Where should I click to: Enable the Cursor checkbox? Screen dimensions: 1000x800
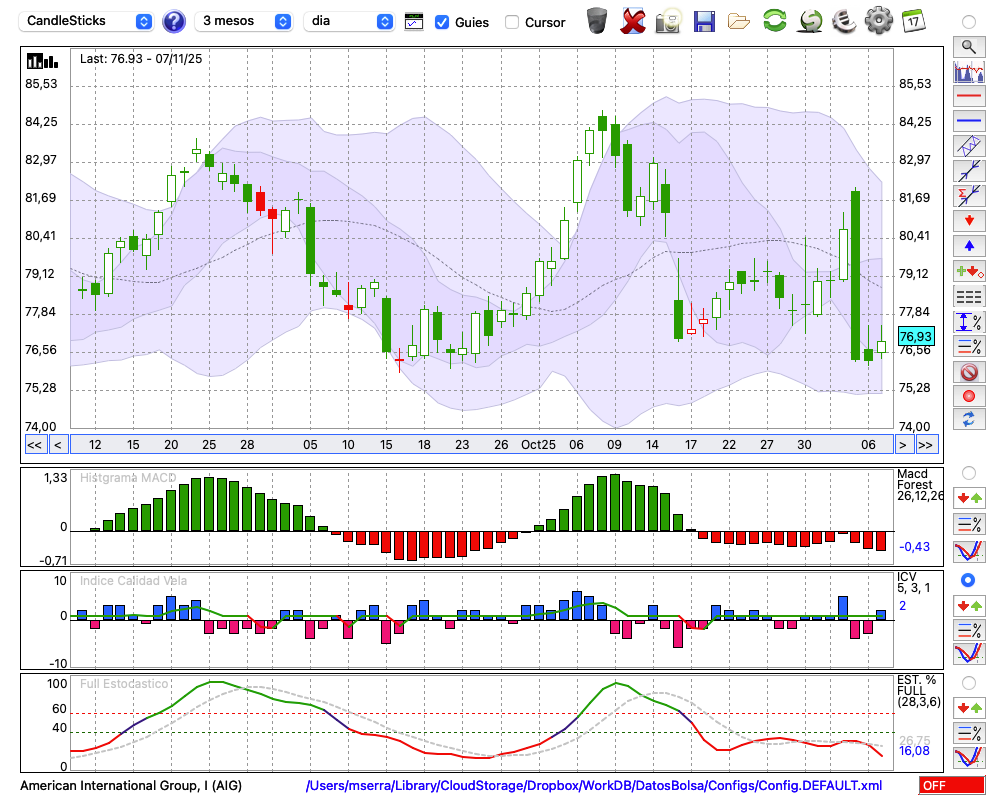512,21
